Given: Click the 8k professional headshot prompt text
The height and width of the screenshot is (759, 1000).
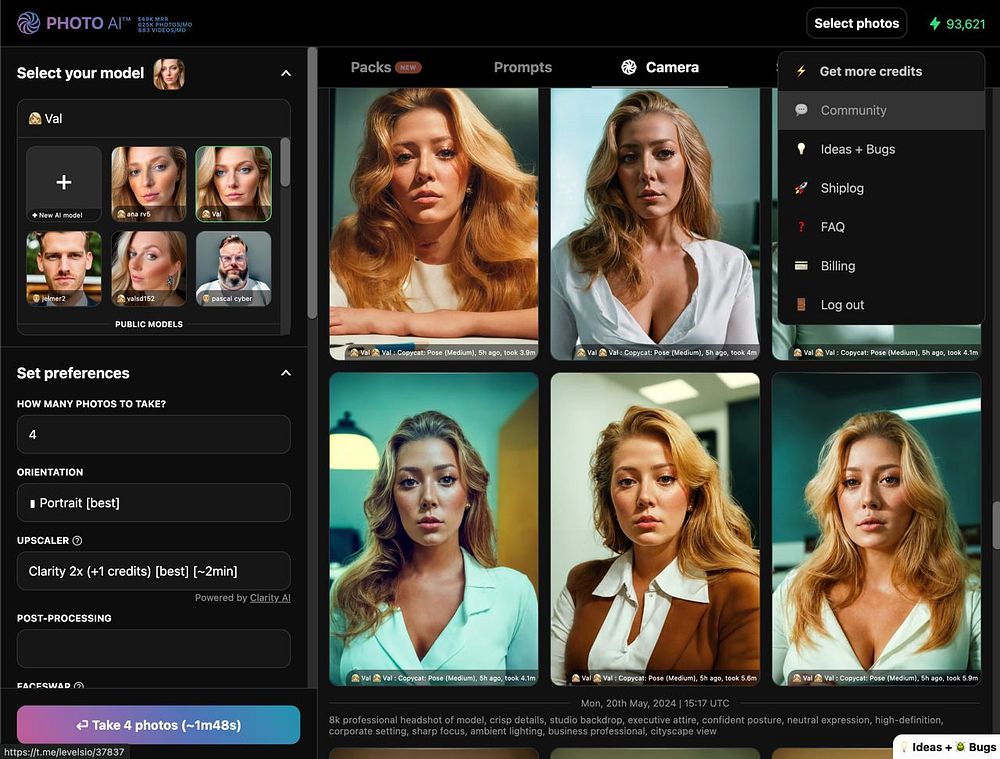Looking at the screenshot, I should [636, 725].
